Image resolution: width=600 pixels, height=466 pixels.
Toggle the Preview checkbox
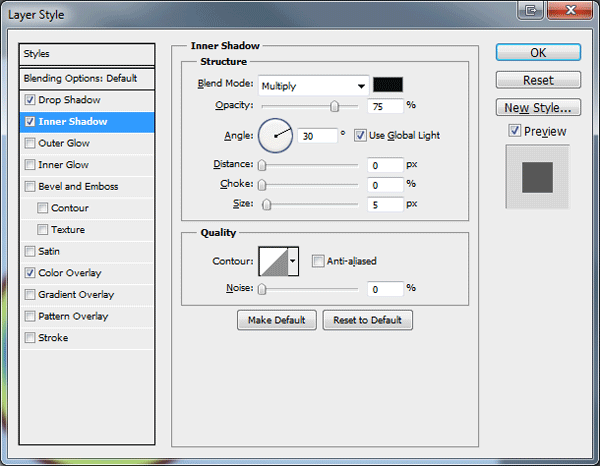coord(515,131)
